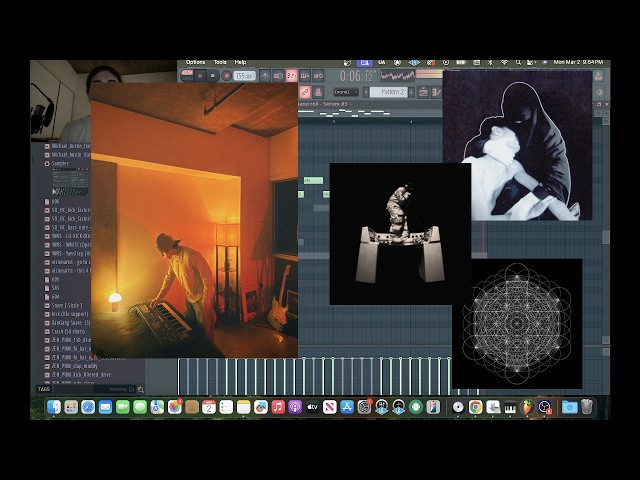Open the Help menu
This screenshot has width=640, height=480.
pyautogui.click(x=240, y=62)
